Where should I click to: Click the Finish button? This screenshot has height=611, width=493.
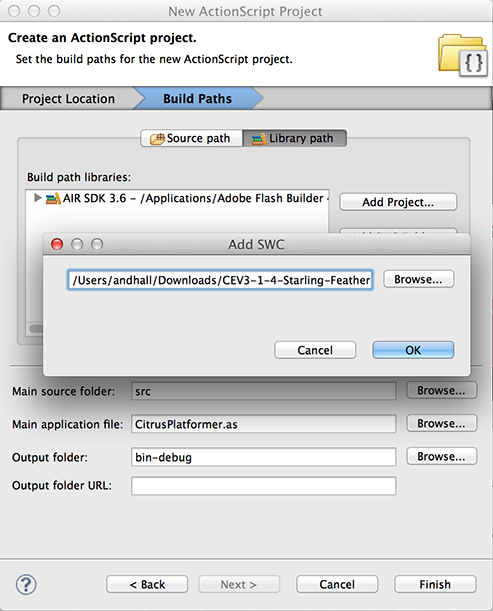coord(435,584)
